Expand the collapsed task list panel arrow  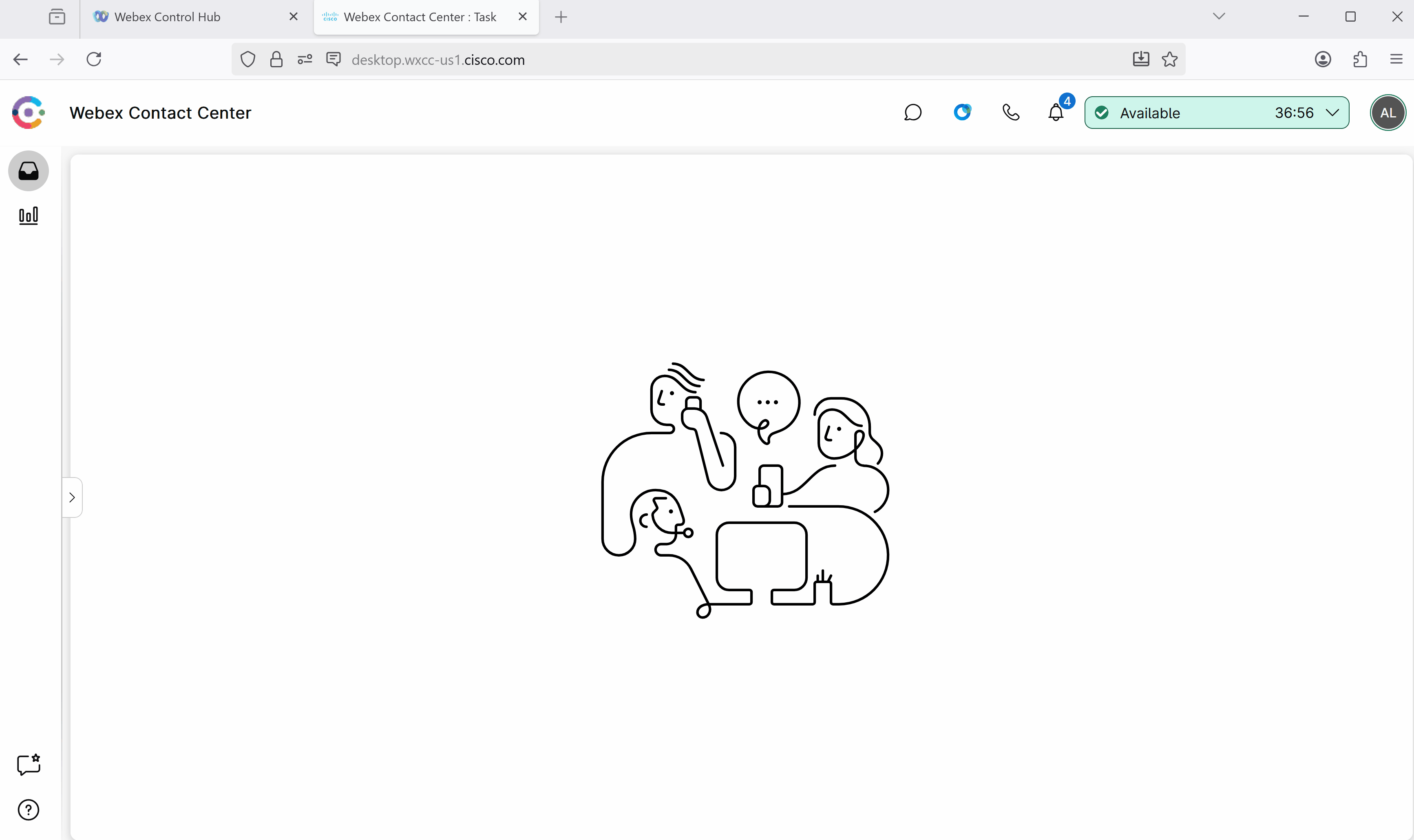point(72,497)
